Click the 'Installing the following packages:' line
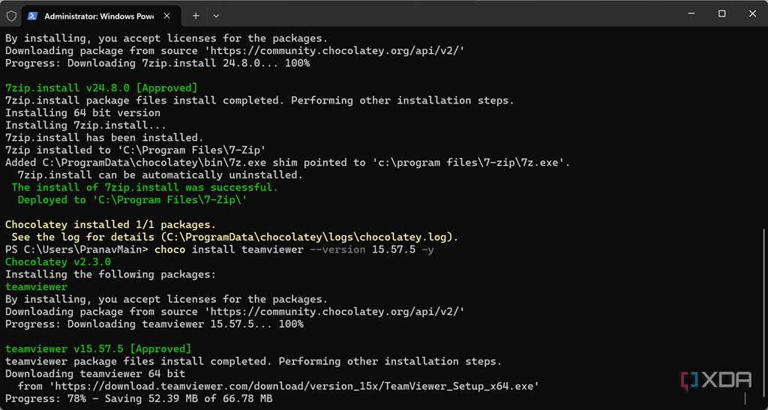Viewport: 768px width, 410px height. point(110,274)
